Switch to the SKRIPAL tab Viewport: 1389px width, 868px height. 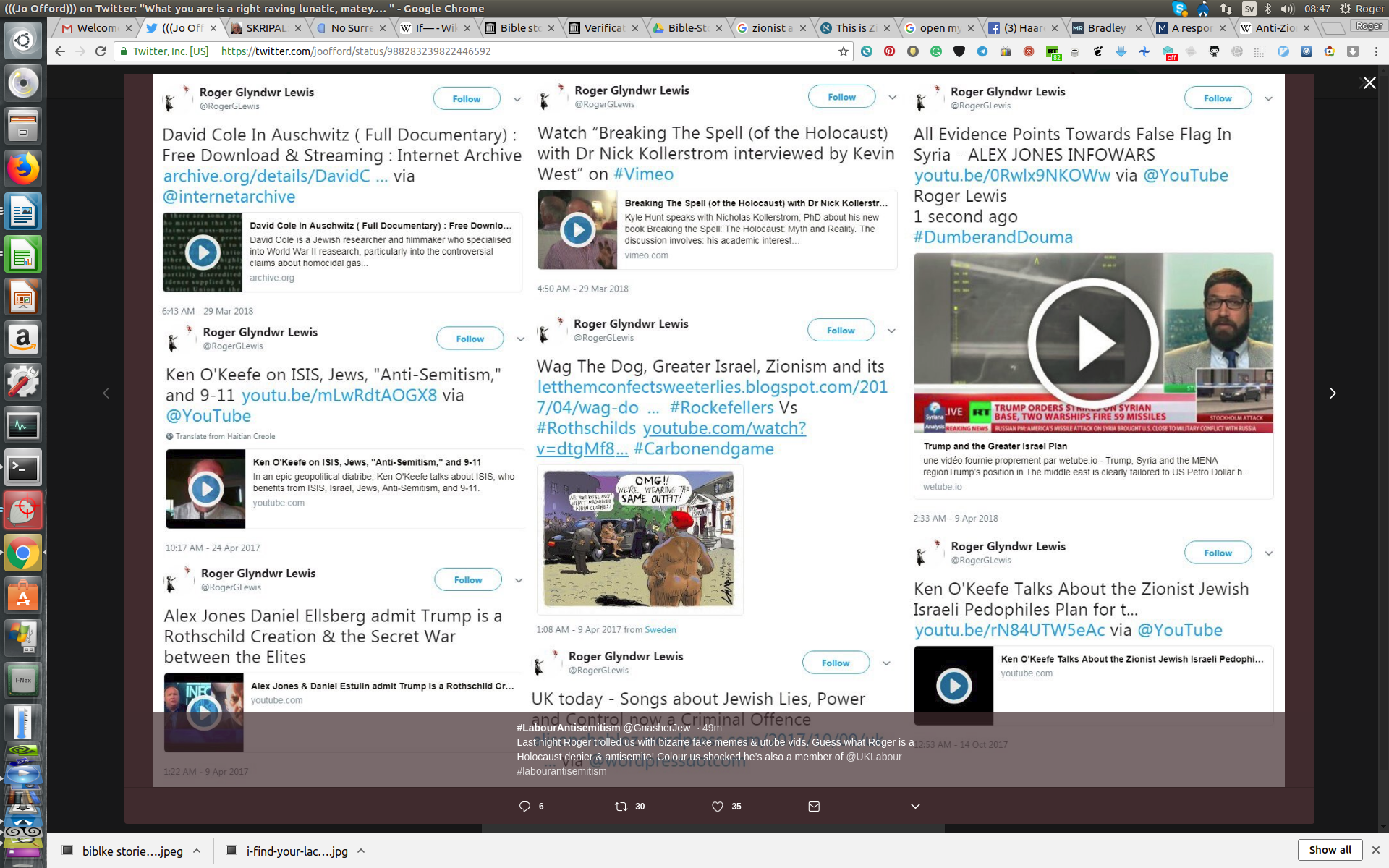(266, 28)
